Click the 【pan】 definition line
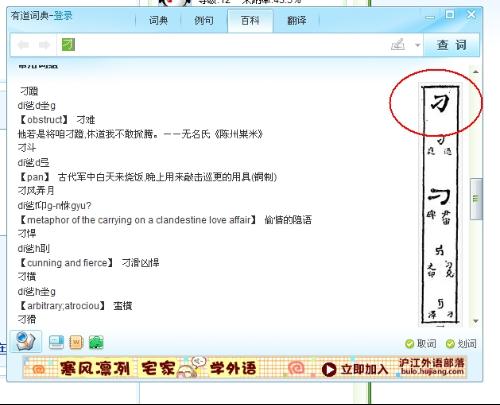The height and width of the screenshot is (405, 500). click(147, 177)
